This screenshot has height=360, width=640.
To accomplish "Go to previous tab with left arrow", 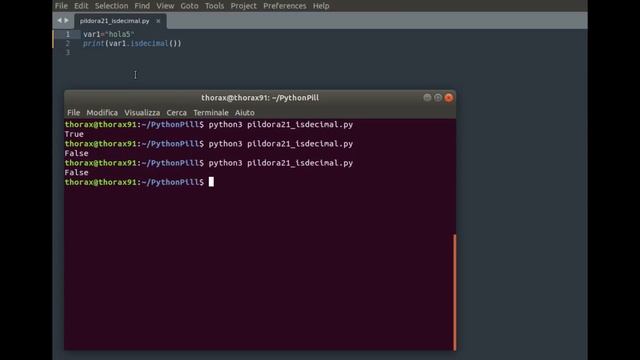I will [60, 20].
